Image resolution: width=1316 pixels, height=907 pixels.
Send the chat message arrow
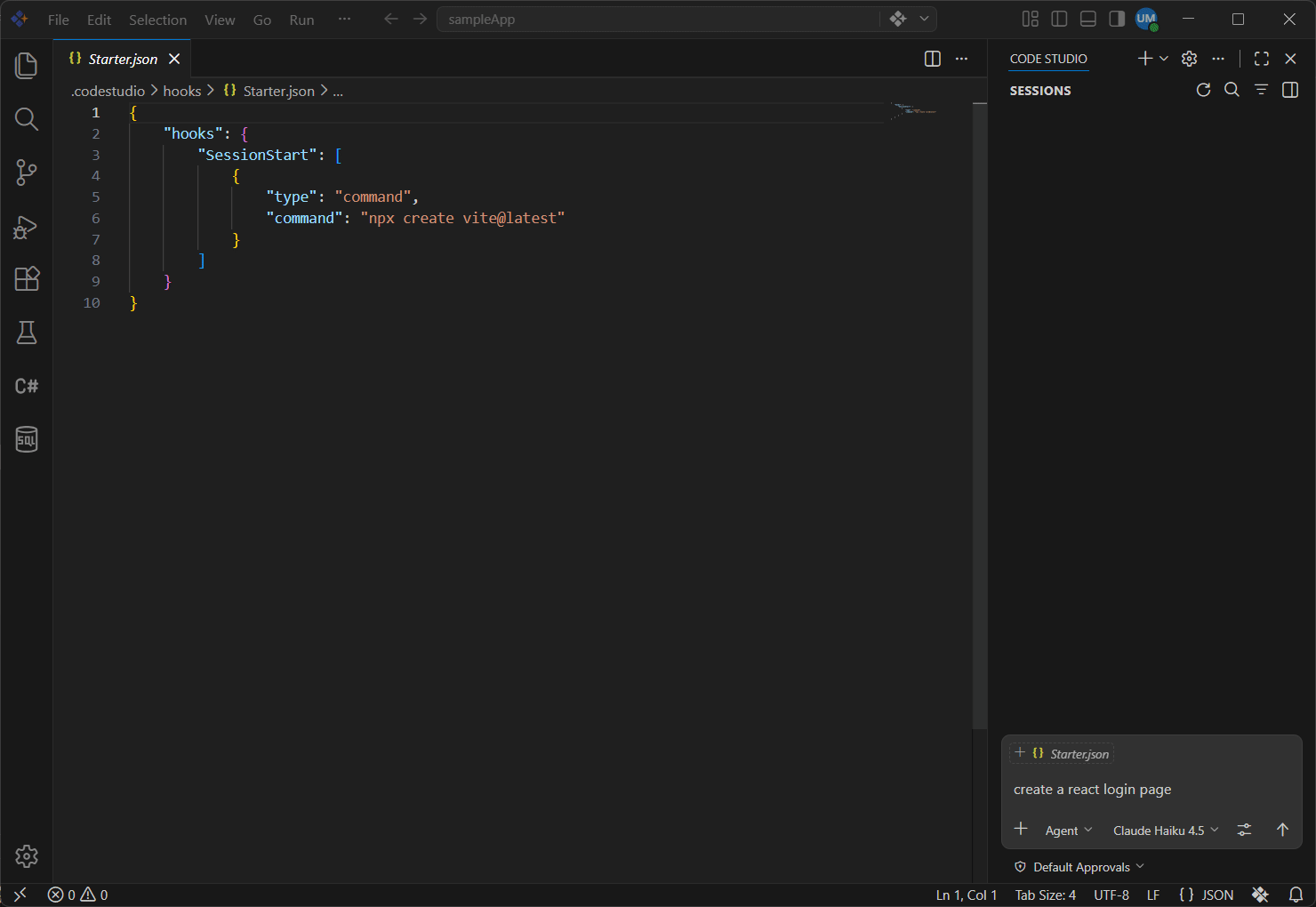click(x=1282, y=830)
